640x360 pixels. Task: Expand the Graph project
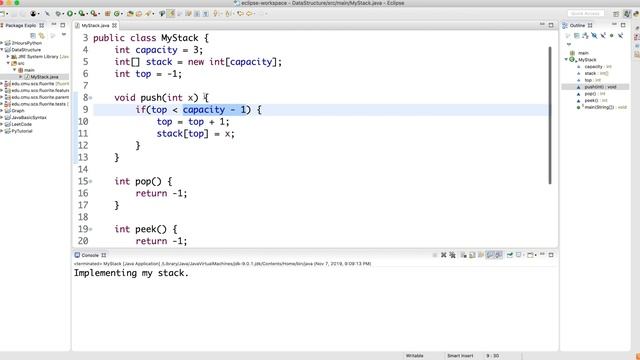[x=2, y=111]
